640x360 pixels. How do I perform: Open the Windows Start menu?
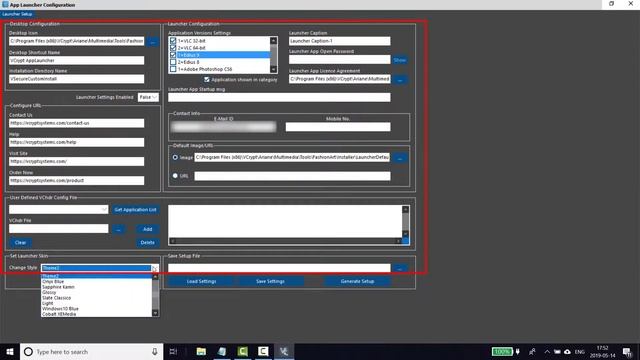(10, 351)
